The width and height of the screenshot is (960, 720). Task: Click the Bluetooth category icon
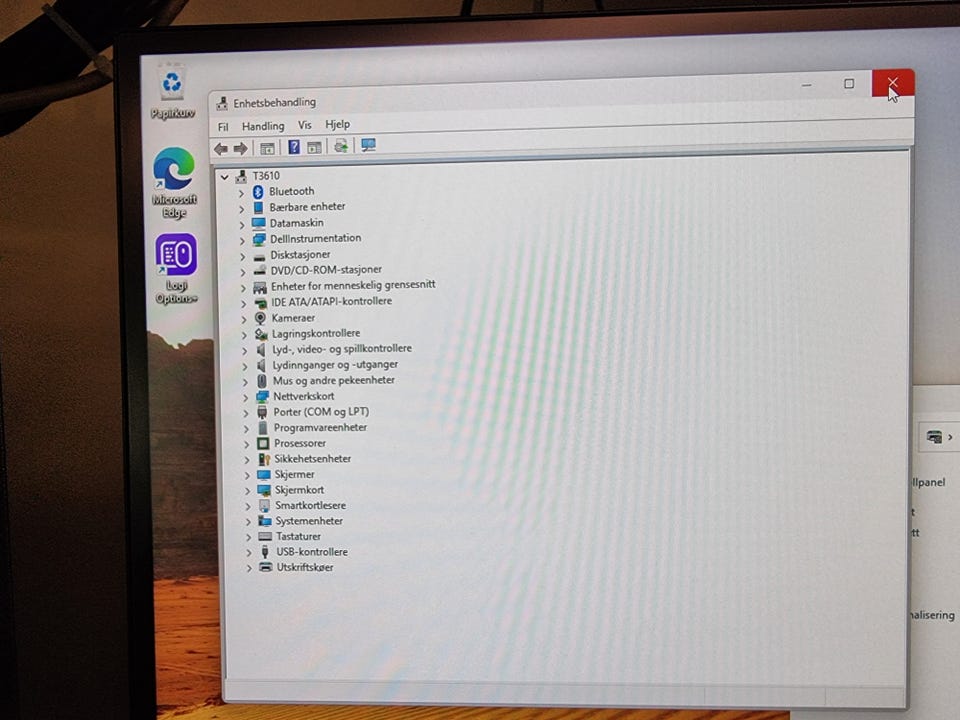[x=258, y=192]
